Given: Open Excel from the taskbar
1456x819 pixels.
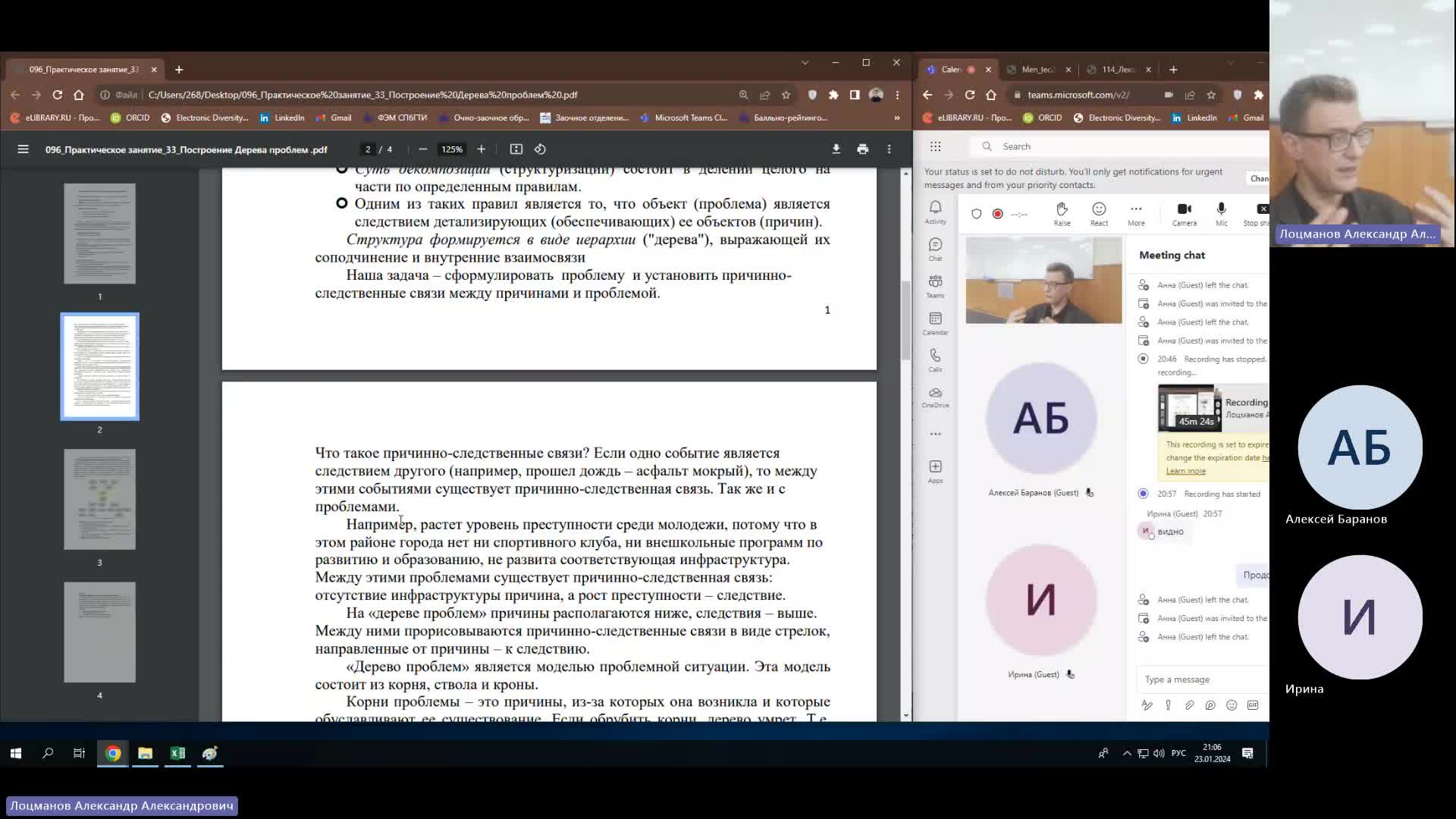Looking at the screenshot, I should pyautogui.click(x=177, y=753).
